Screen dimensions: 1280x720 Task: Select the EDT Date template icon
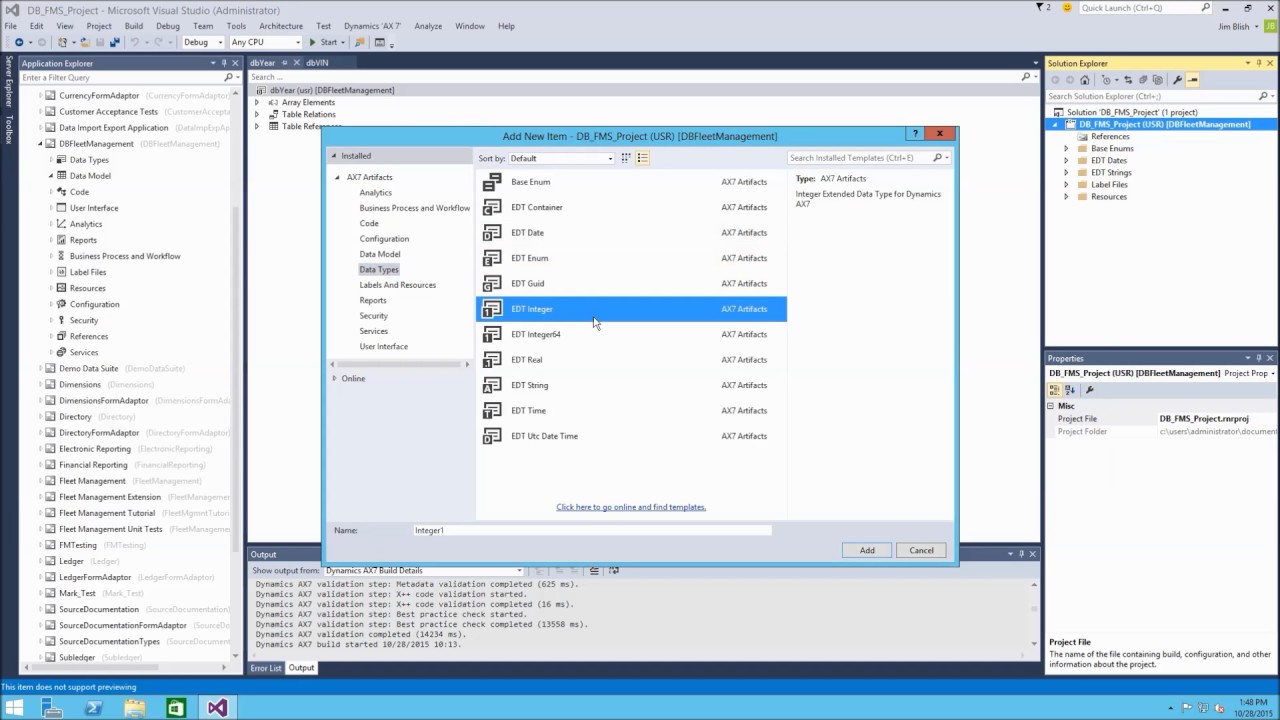(x=492, y=233)
